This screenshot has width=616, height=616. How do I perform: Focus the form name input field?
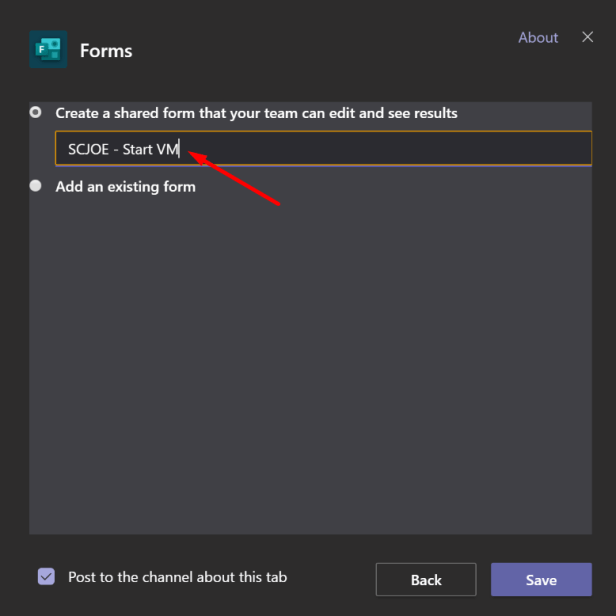380,150
